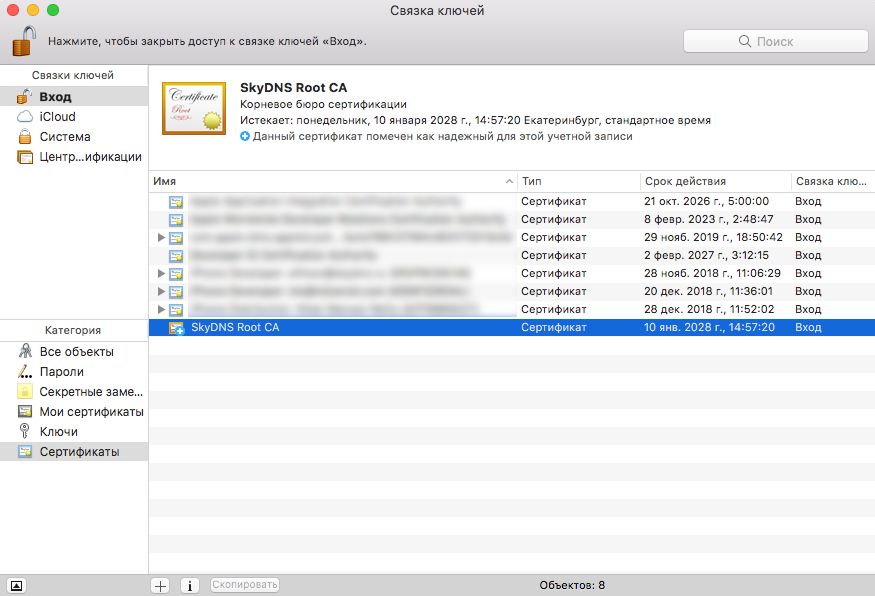Click the plus button to add an item
This screenshot has height=596, width=875.
pyautogui.click(x=161, y=585)
